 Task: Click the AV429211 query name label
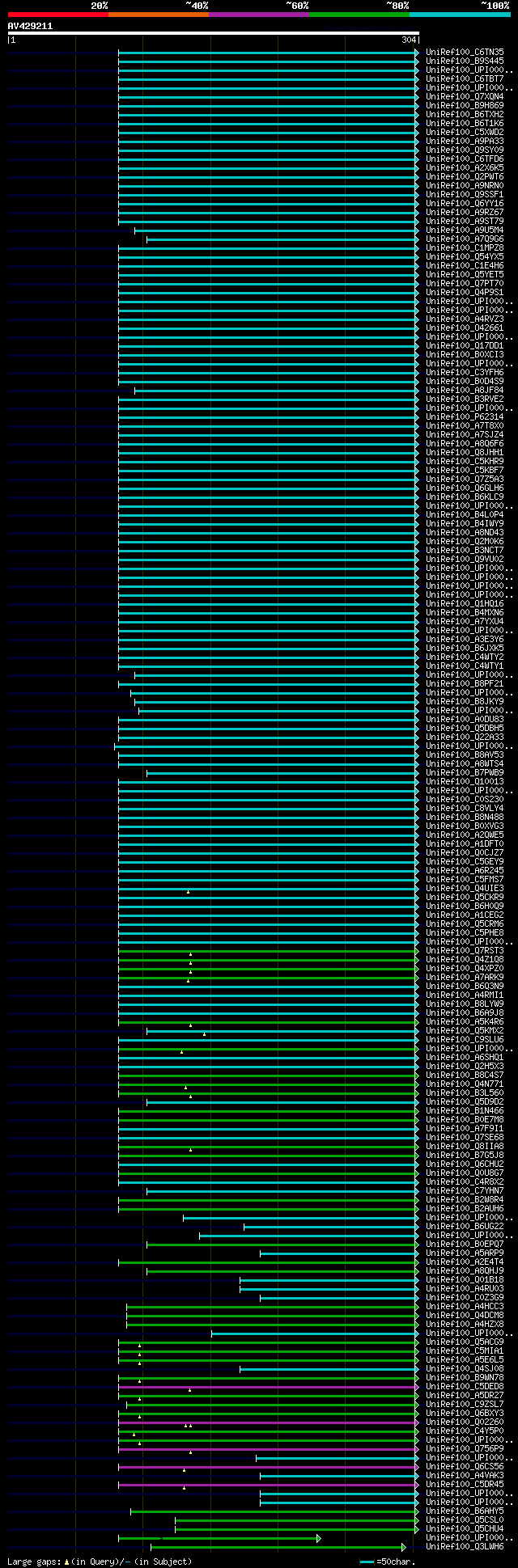click(30, 26)
